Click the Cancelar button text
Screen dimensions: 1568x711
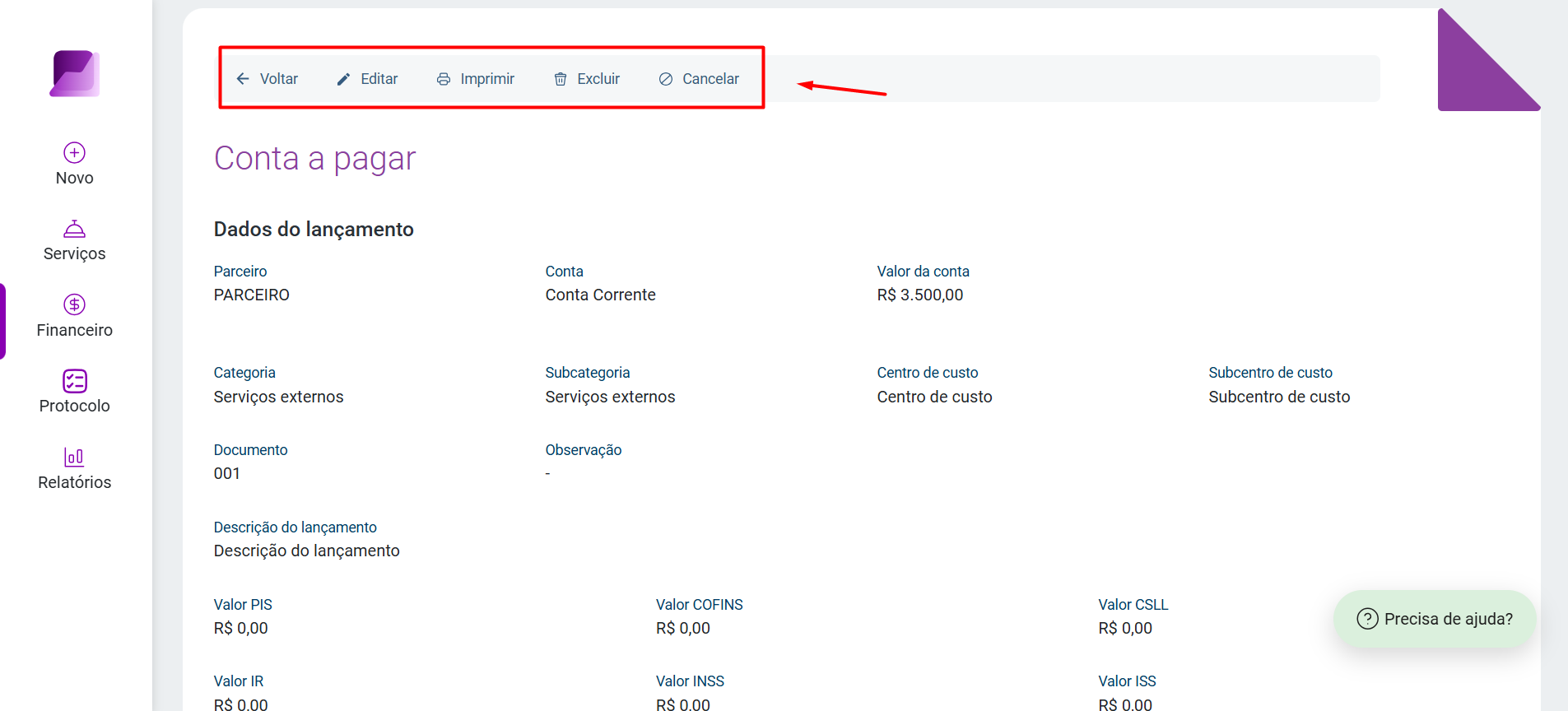pyautogui.click(x=711, y=79)
